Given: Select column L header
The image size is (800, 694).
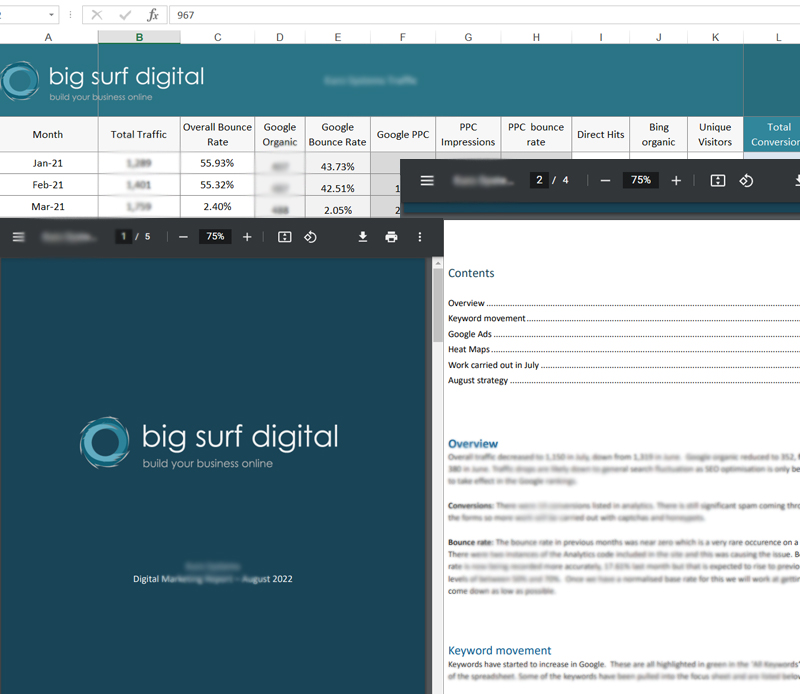Looking at the screenshot, I should 772,37.
